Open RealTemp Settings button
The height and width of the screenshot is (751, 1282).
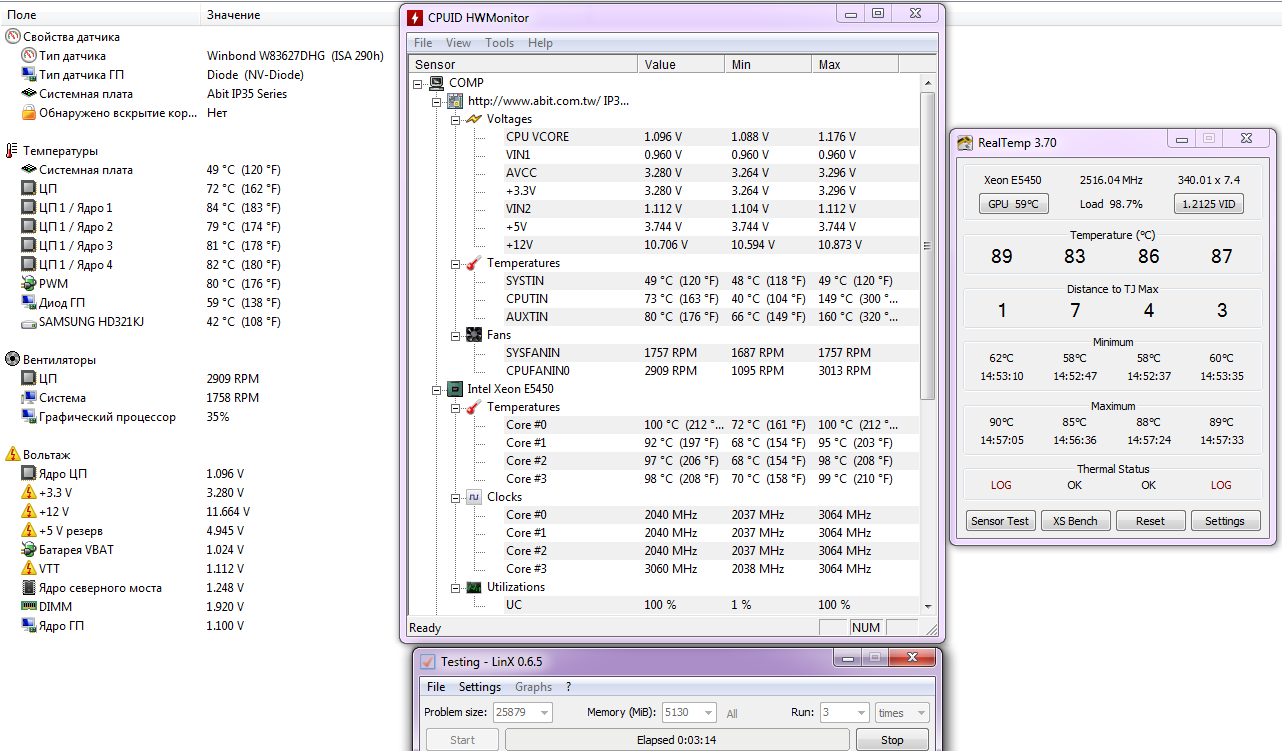coord(1225,521)
